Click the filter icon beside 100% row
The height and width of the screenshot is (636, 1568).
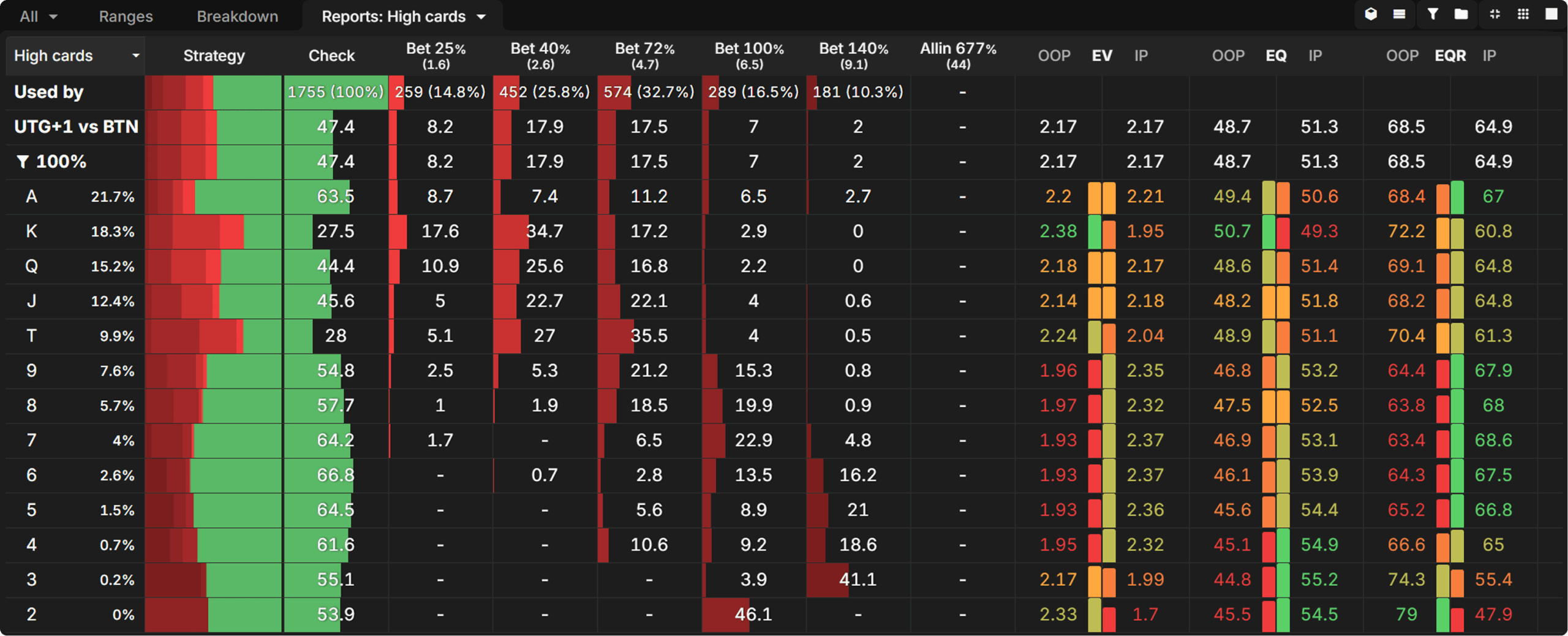[x=23, y=161]
